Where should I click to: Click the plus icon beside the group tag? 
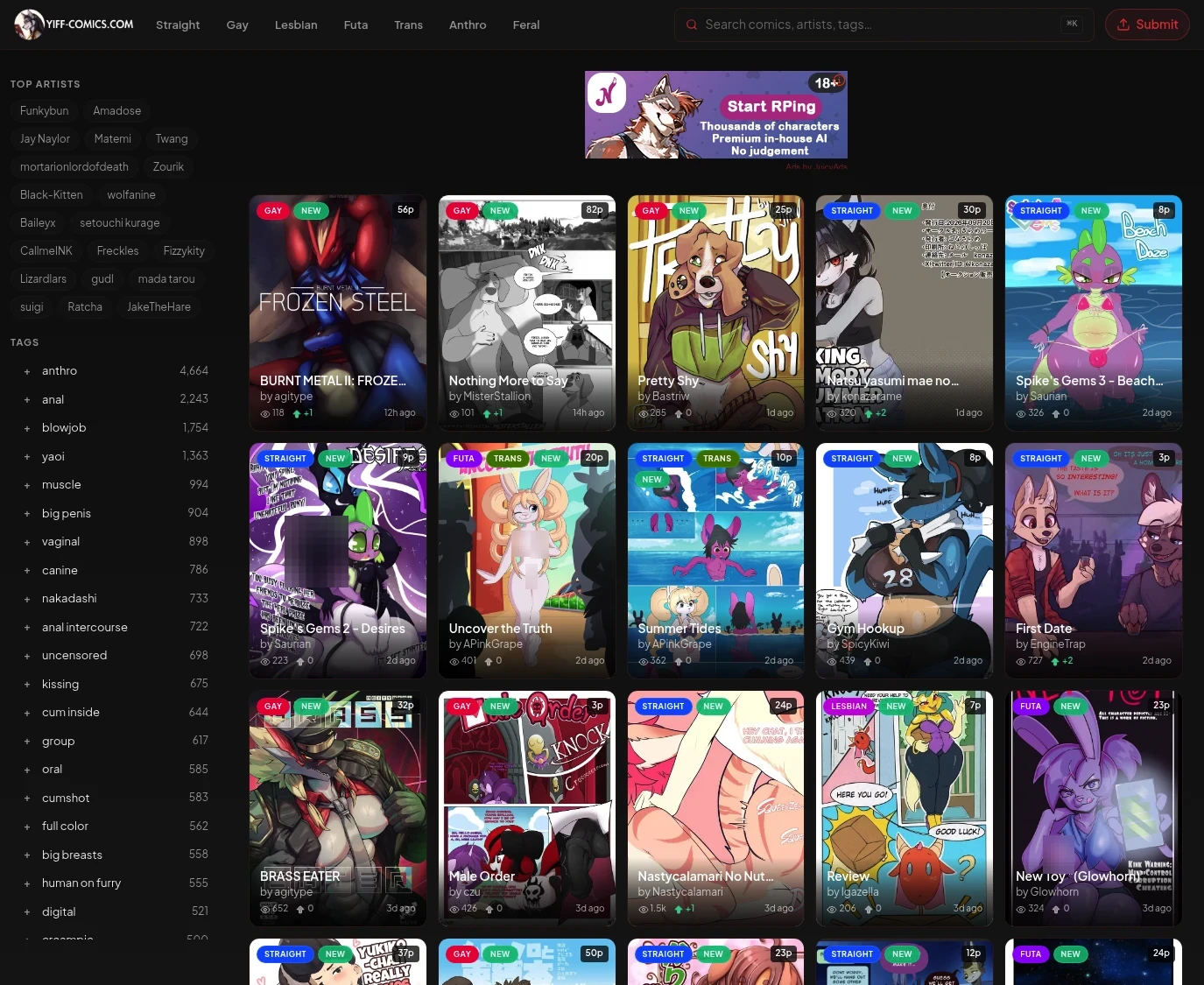point(27,742)
